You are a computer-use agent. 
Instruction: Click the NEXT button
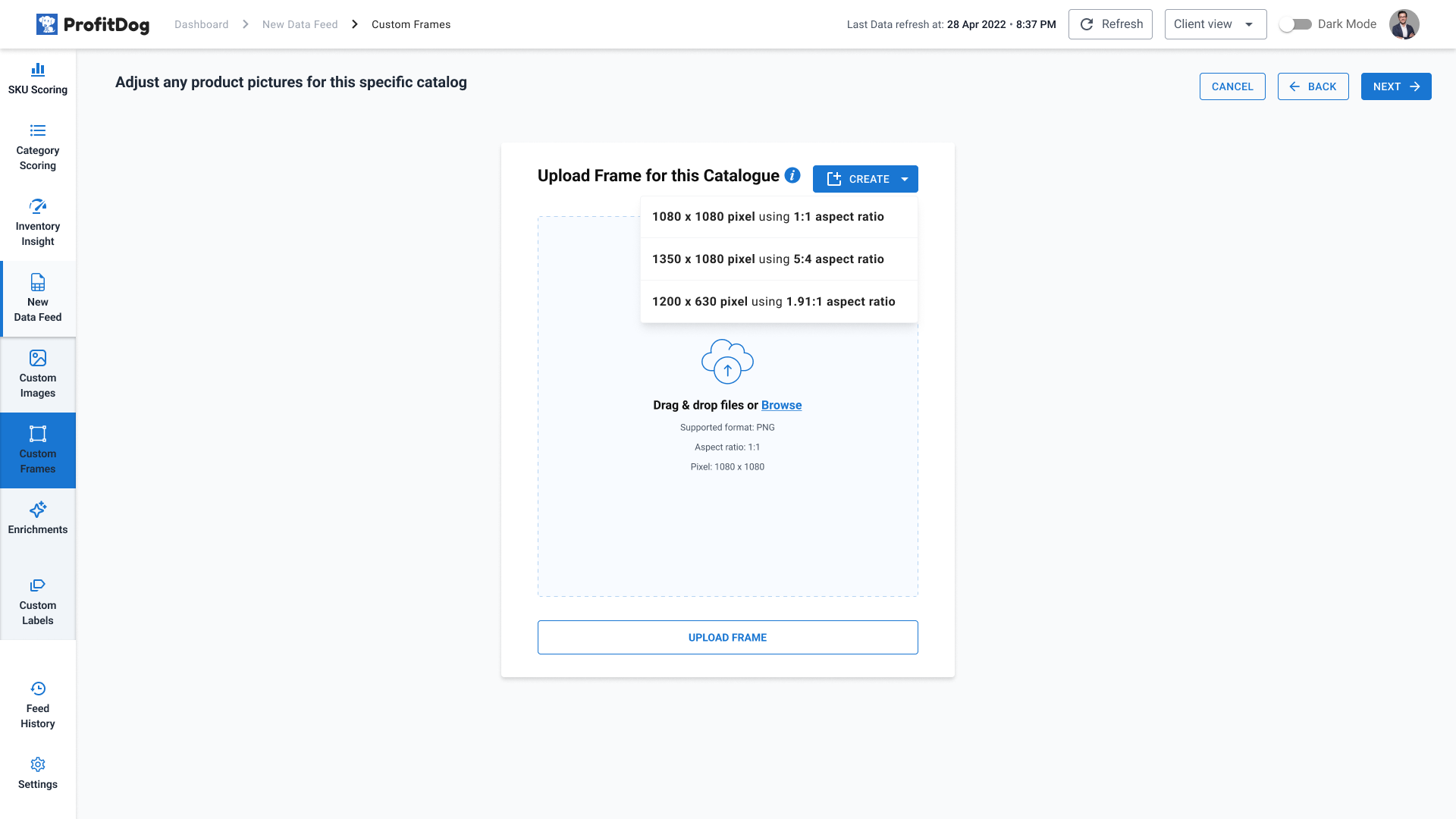coord(1396,86)
